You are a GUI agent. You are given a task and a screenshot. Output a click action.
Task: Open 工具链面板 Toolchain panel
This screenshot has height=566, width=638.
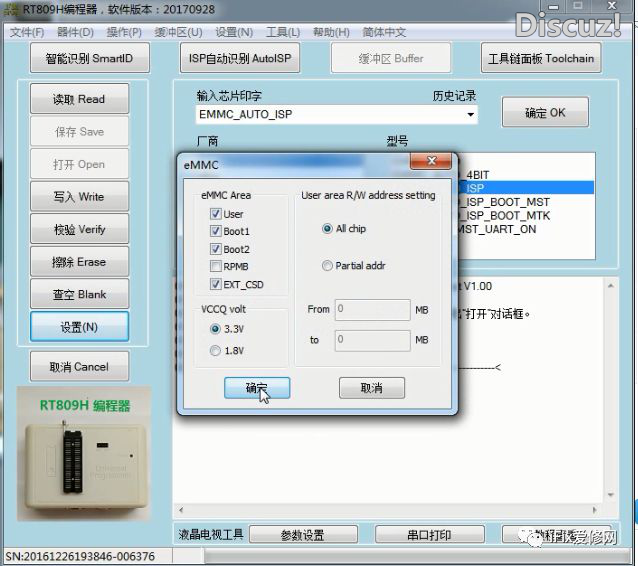click(541, 58)
